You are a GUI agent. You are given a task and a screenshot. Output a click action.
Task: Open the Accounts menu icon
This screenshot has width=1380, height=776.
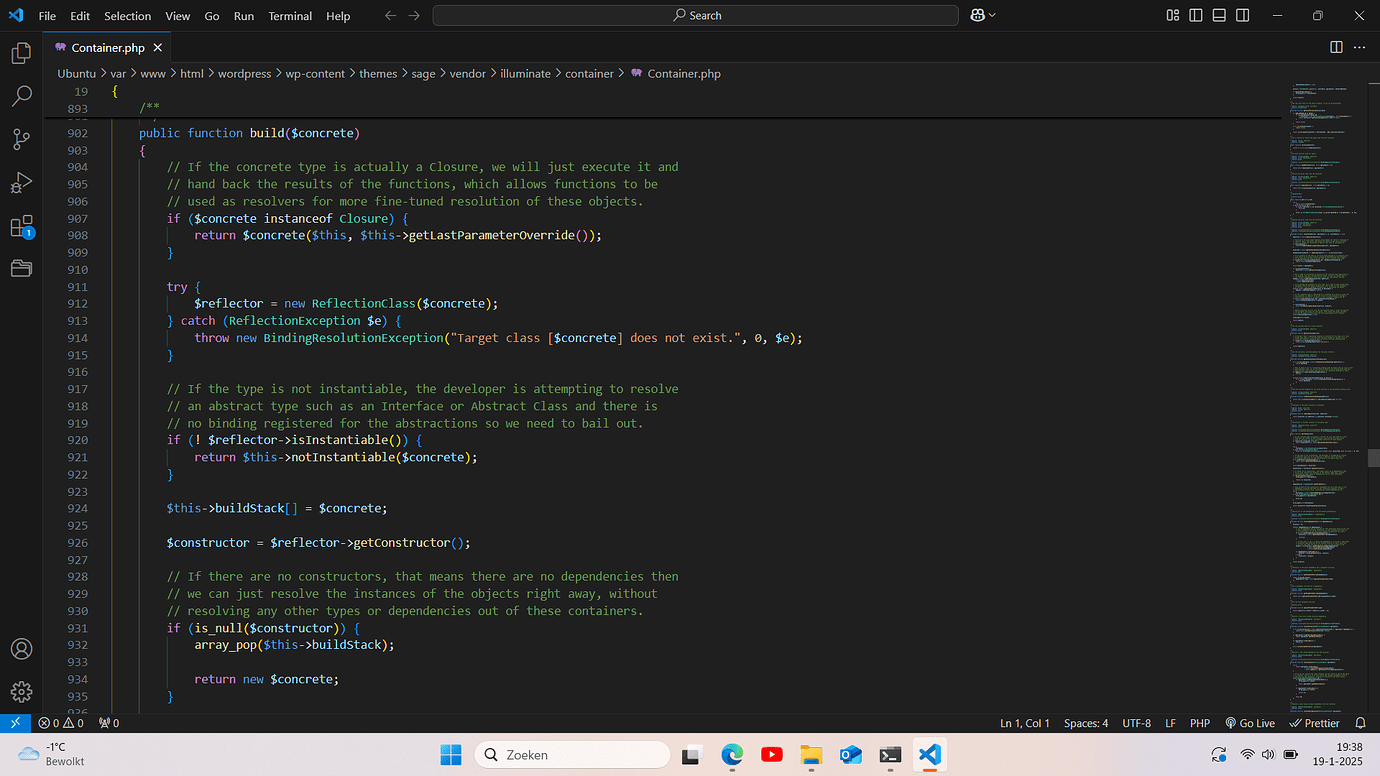(x=21, y=648)
